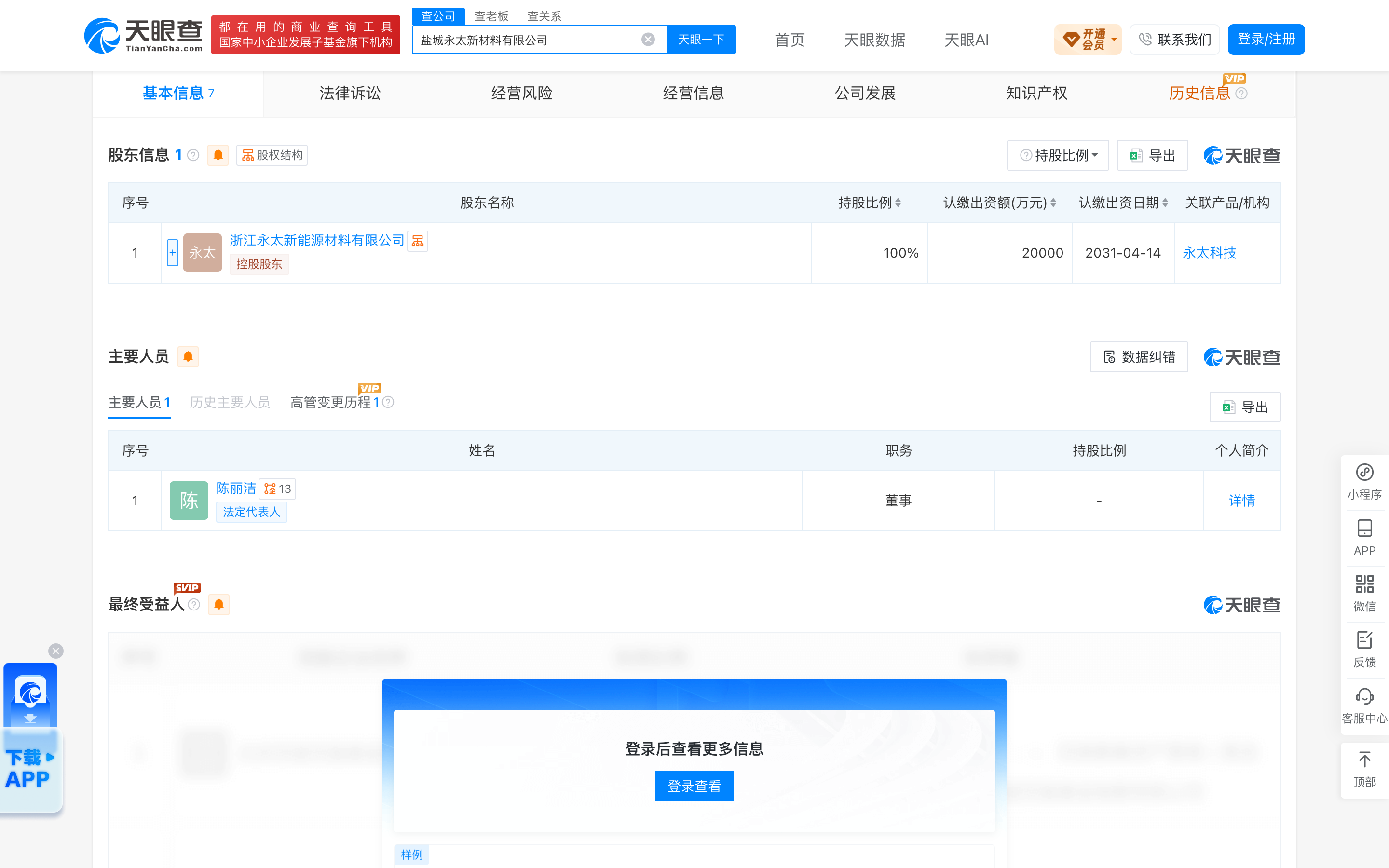The height and width of the screenshot is (868, 1389).
Task: Click the 陈 avatar in personnel table
Action: [189, 501]
